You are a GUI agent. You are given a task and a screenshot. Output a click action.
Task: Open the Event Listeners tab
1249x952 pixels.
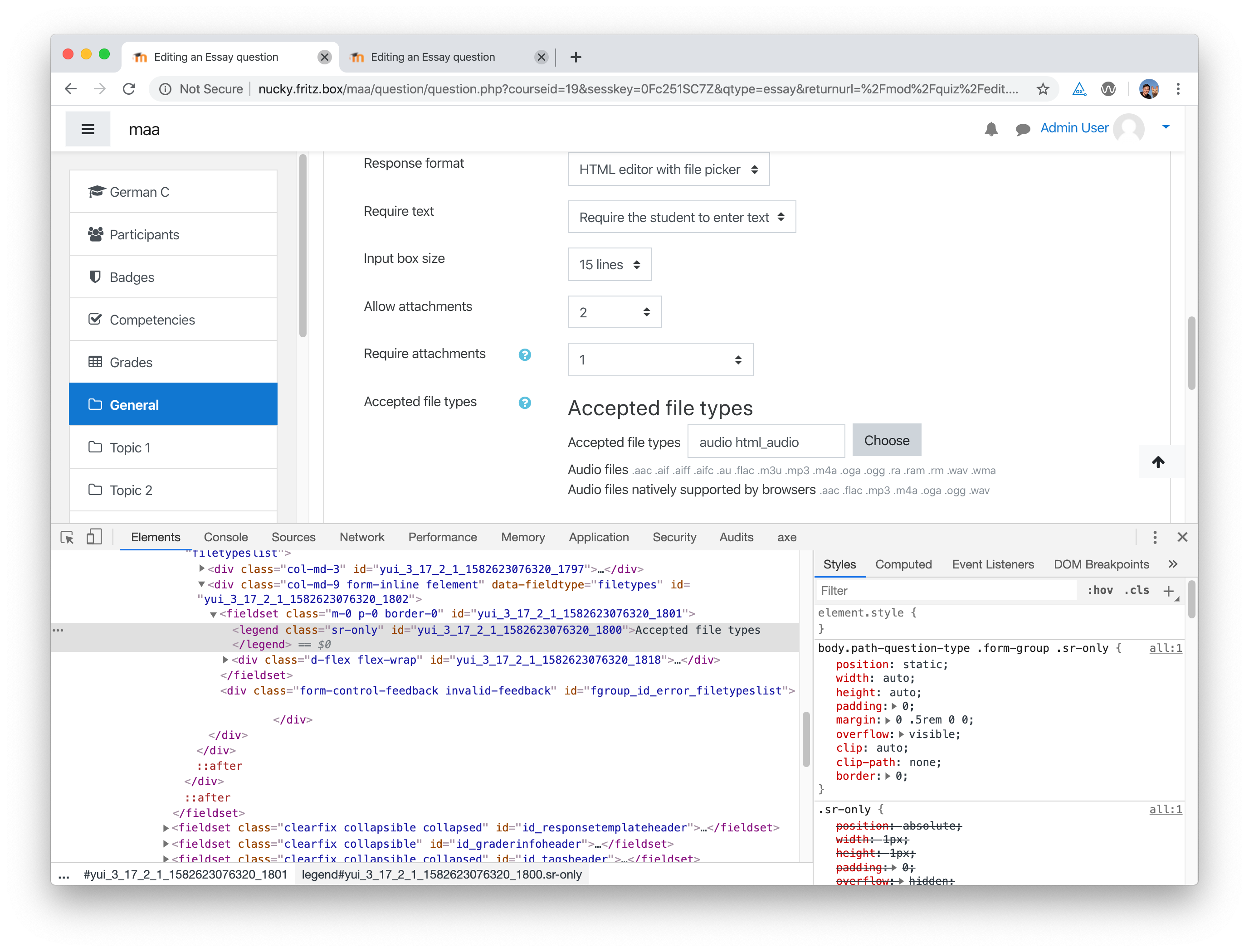(x=993, y=564)
